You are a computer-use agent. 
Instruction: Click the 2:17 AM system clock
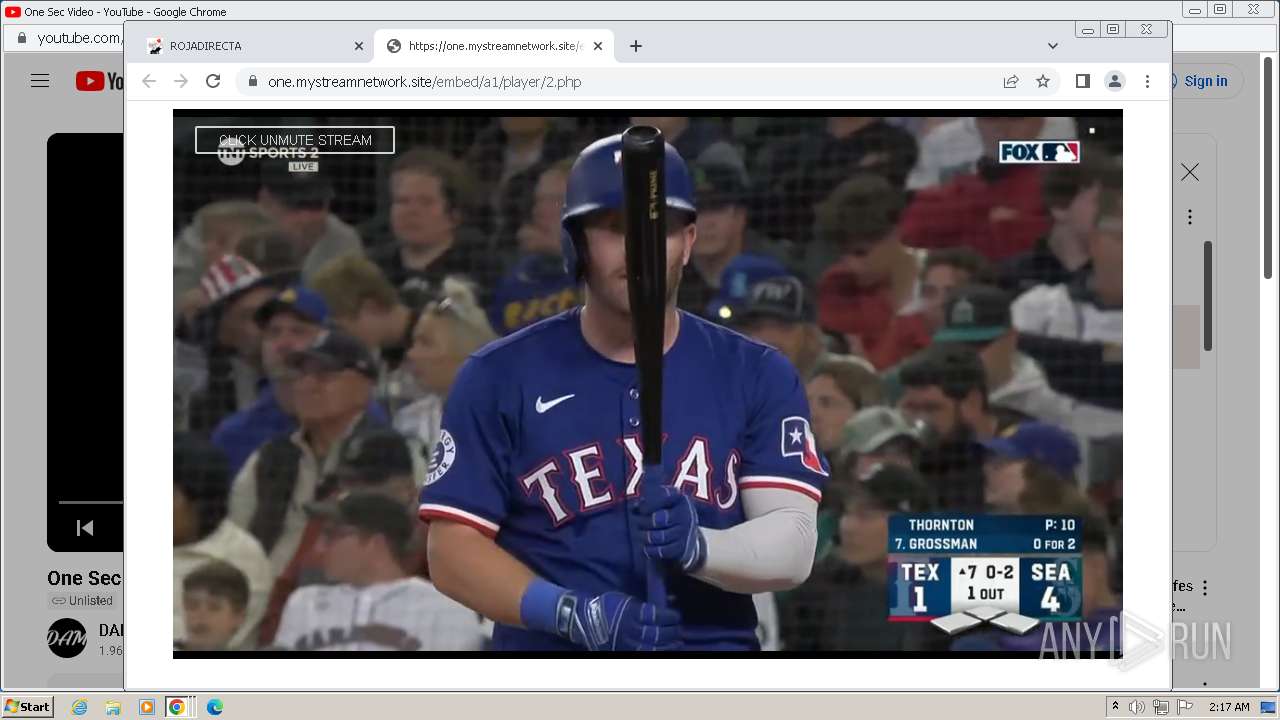pyautogui.click(x=1228, y=707)
